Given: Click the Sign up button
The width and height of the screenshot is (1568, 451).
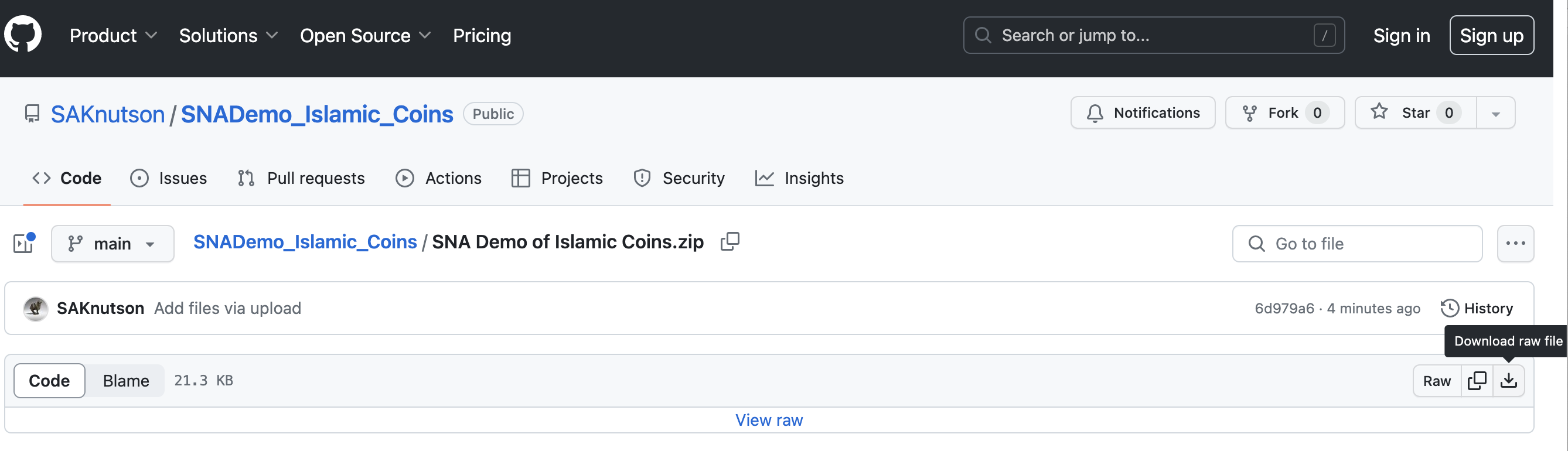Looking at the screenshot, I should 1491,35.
